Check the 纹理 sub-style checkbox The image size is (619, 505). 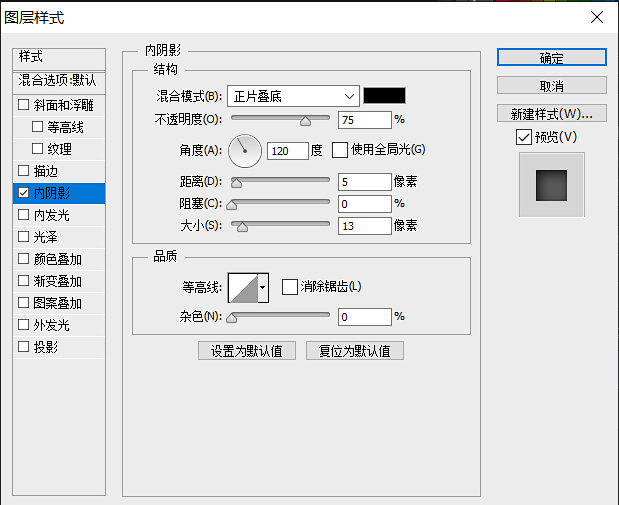coord(37,149)
